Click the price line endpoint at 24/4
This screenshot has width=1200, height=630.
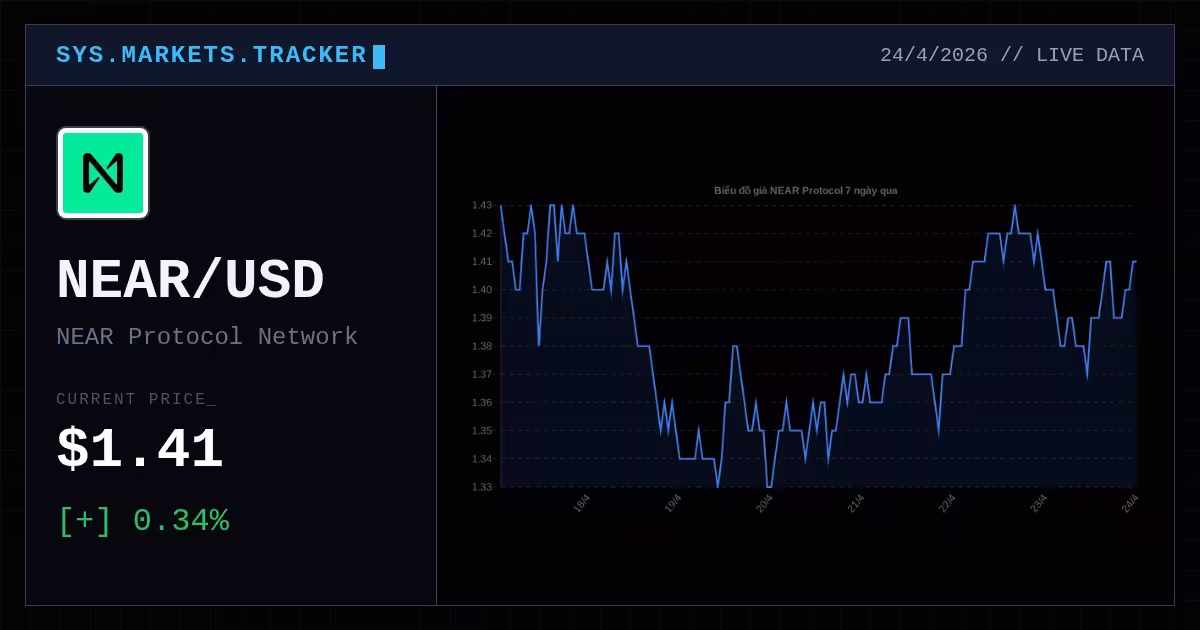click(1135, 262)
